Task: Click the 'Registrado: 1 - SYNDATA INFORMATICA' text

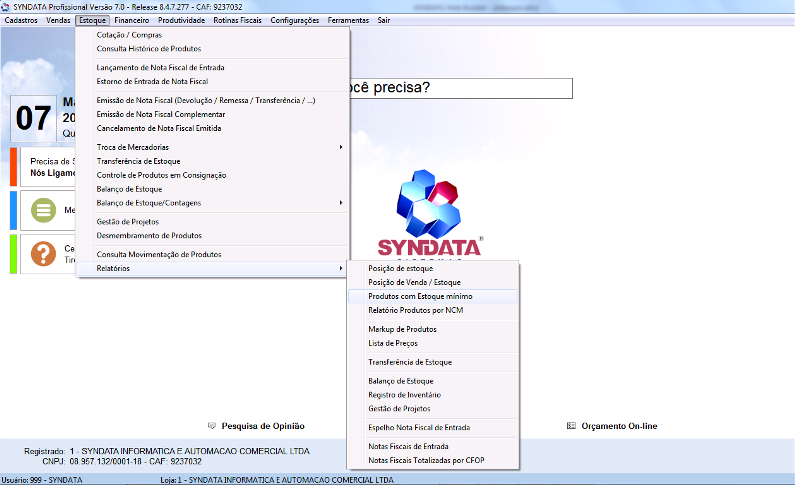Action: pyautogui.click(x=167, y=451)
